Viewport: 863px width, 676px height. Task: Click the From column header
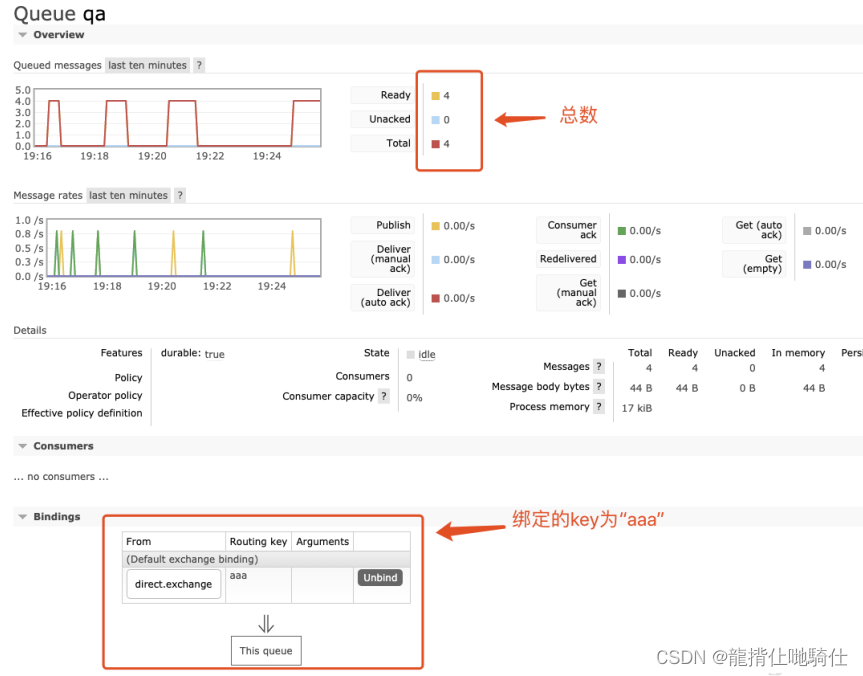174,542
